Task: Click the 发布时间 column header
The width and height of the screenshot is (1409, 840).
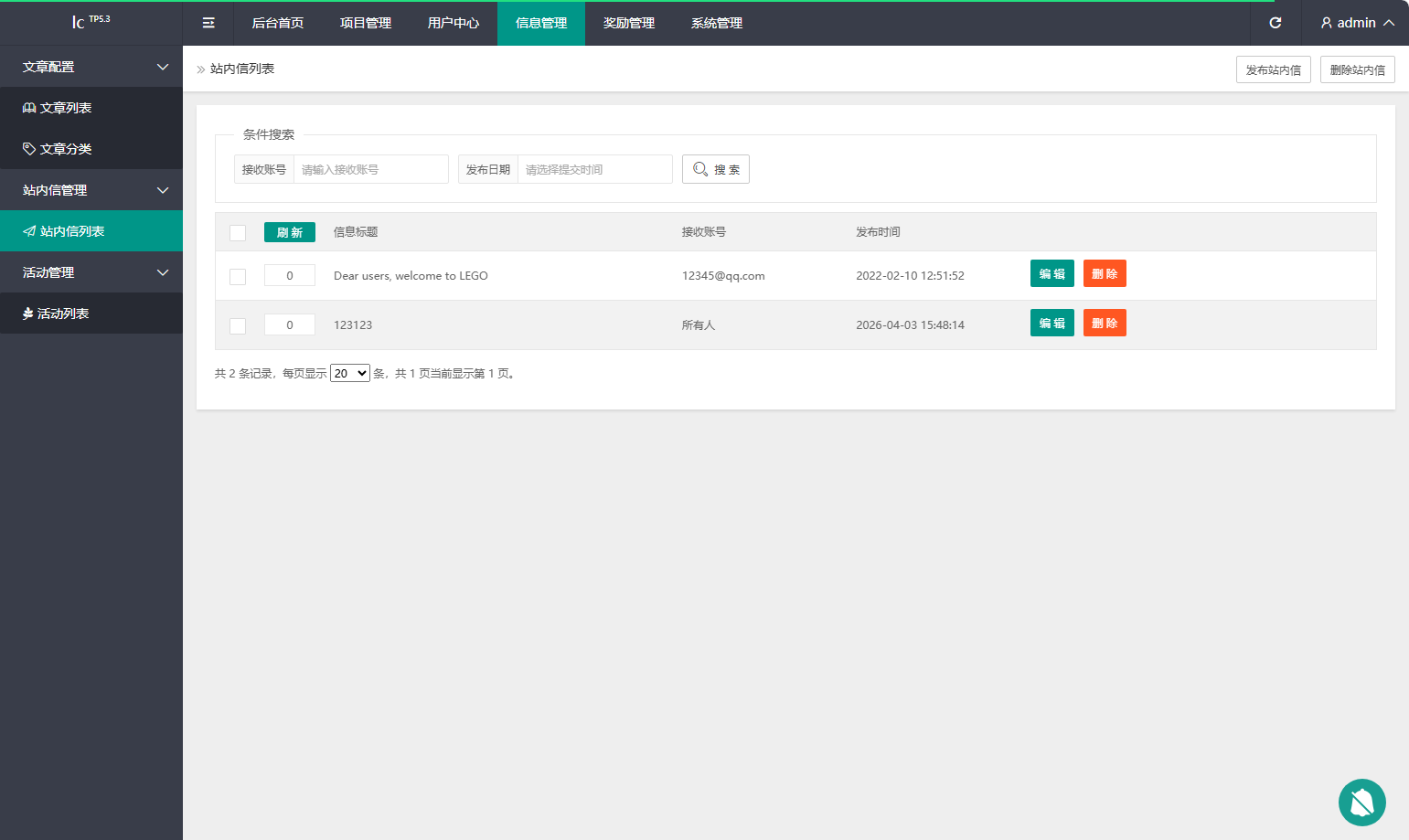Action: (878, 232)
